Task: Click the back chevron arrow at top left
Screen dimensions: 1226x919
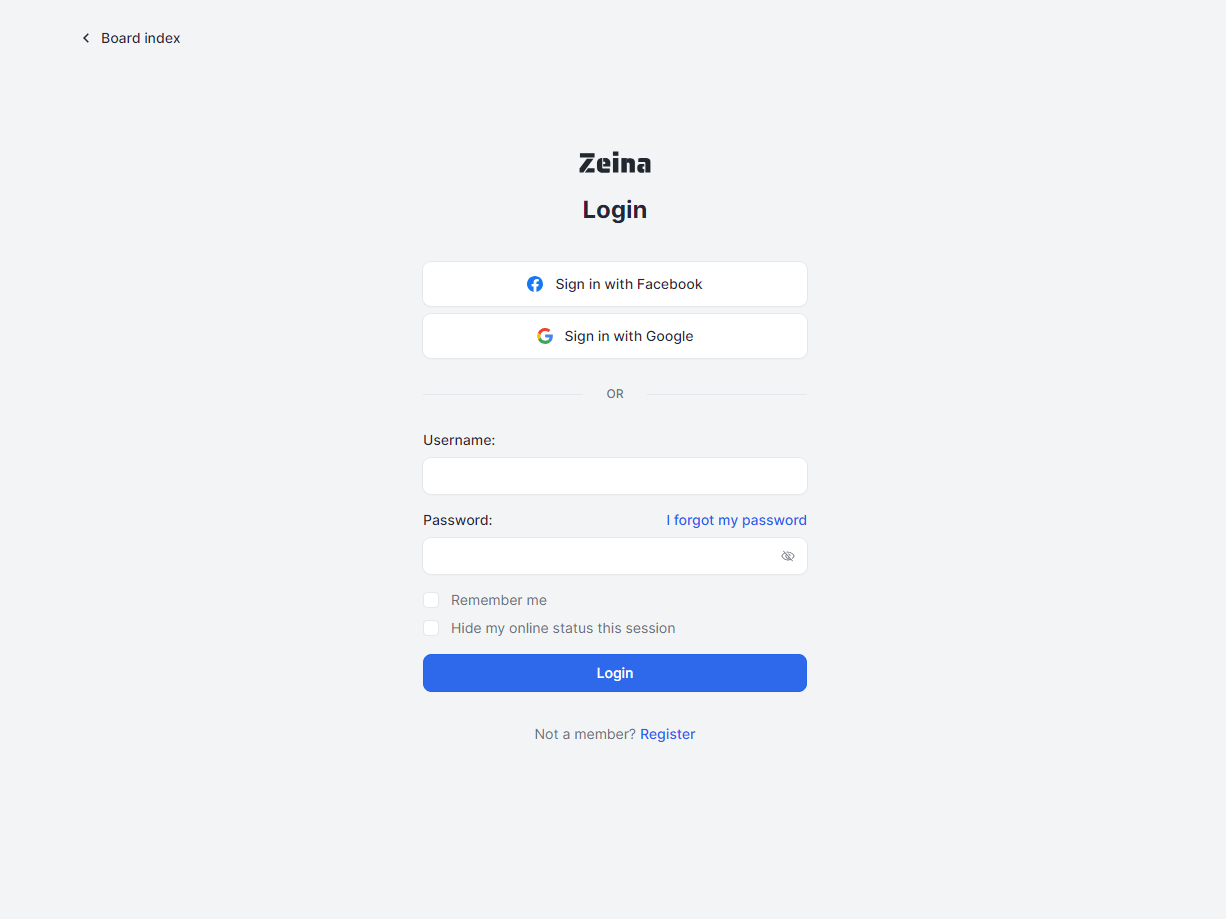Action: pos(86,37)
